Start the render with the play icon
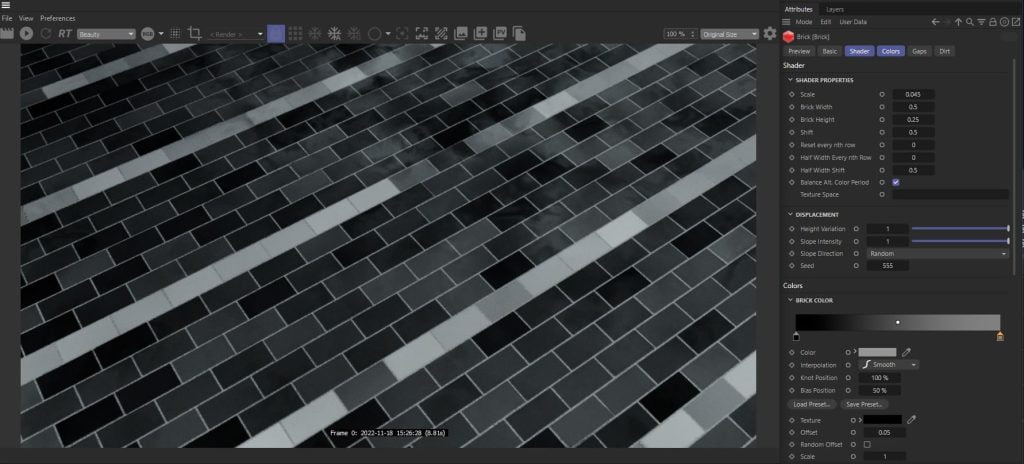This screenshot has height=464, width=1024. [26, 33]
